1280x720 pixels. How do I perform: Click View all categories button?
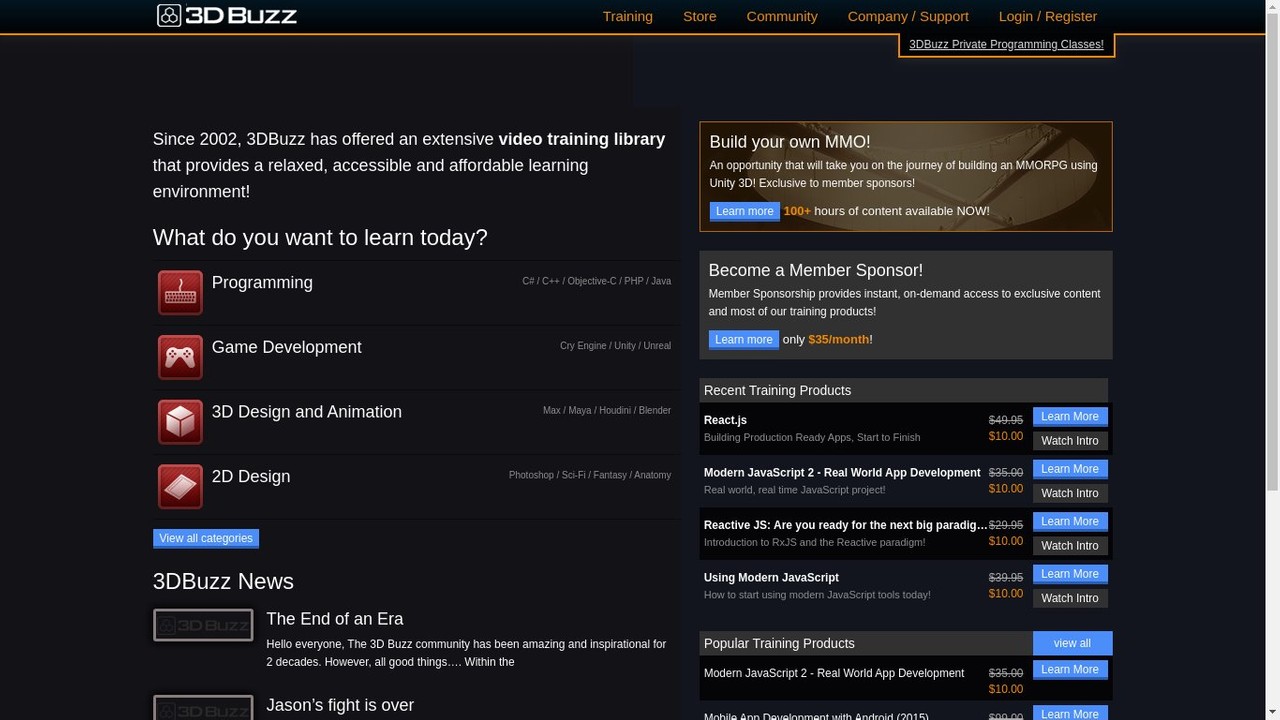206,538
